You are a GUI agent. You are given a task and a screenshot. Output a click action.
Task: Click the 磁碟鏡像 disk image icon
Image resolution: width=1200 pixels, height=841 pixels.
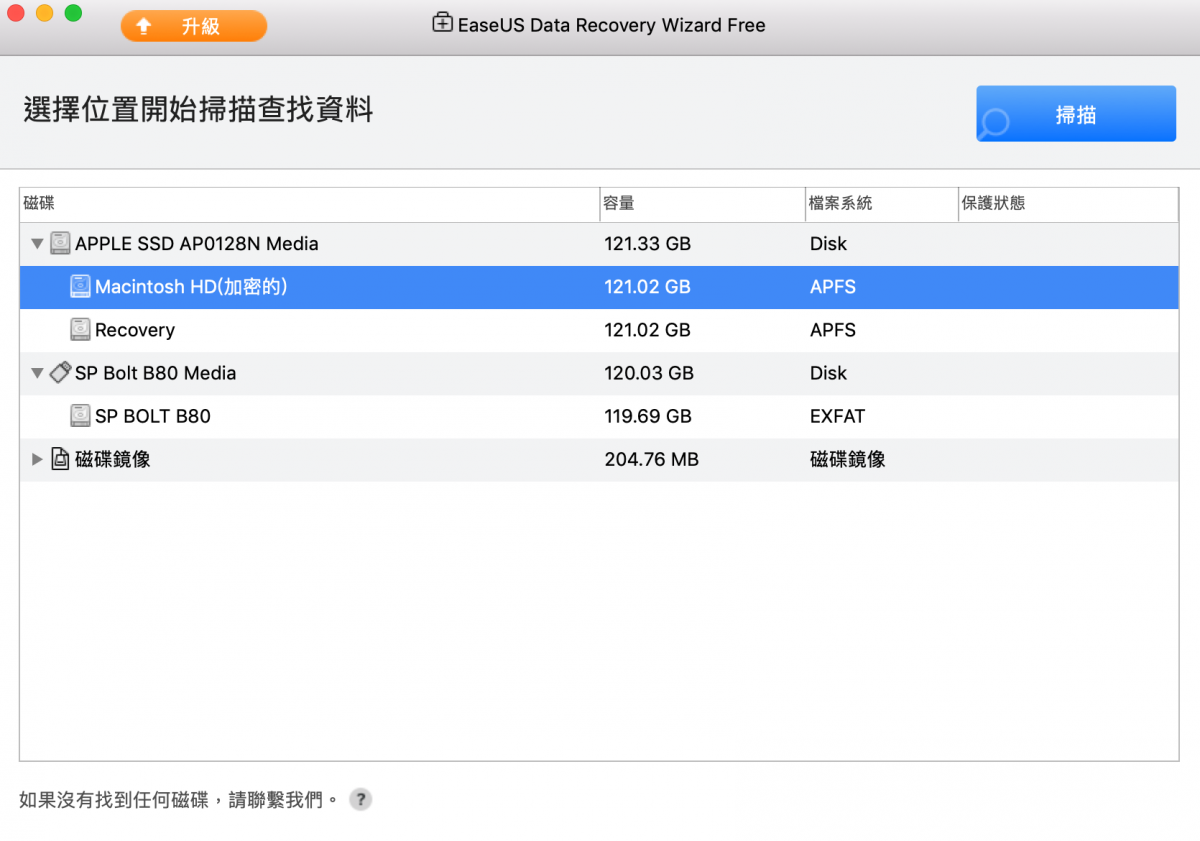tap(60, 460)
